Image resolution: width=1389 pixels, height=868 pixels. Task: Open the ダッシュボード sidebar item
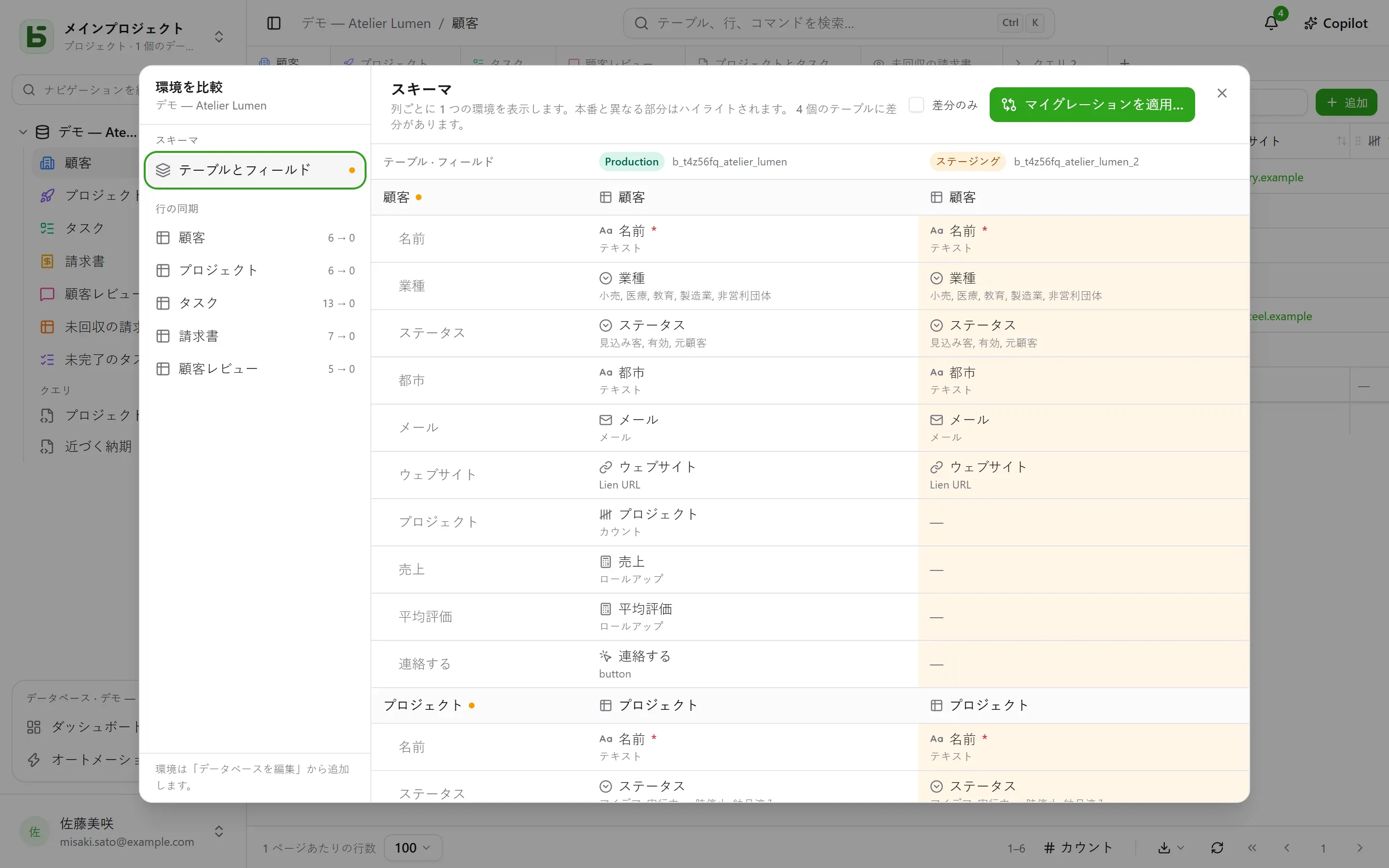coord(83,727)
